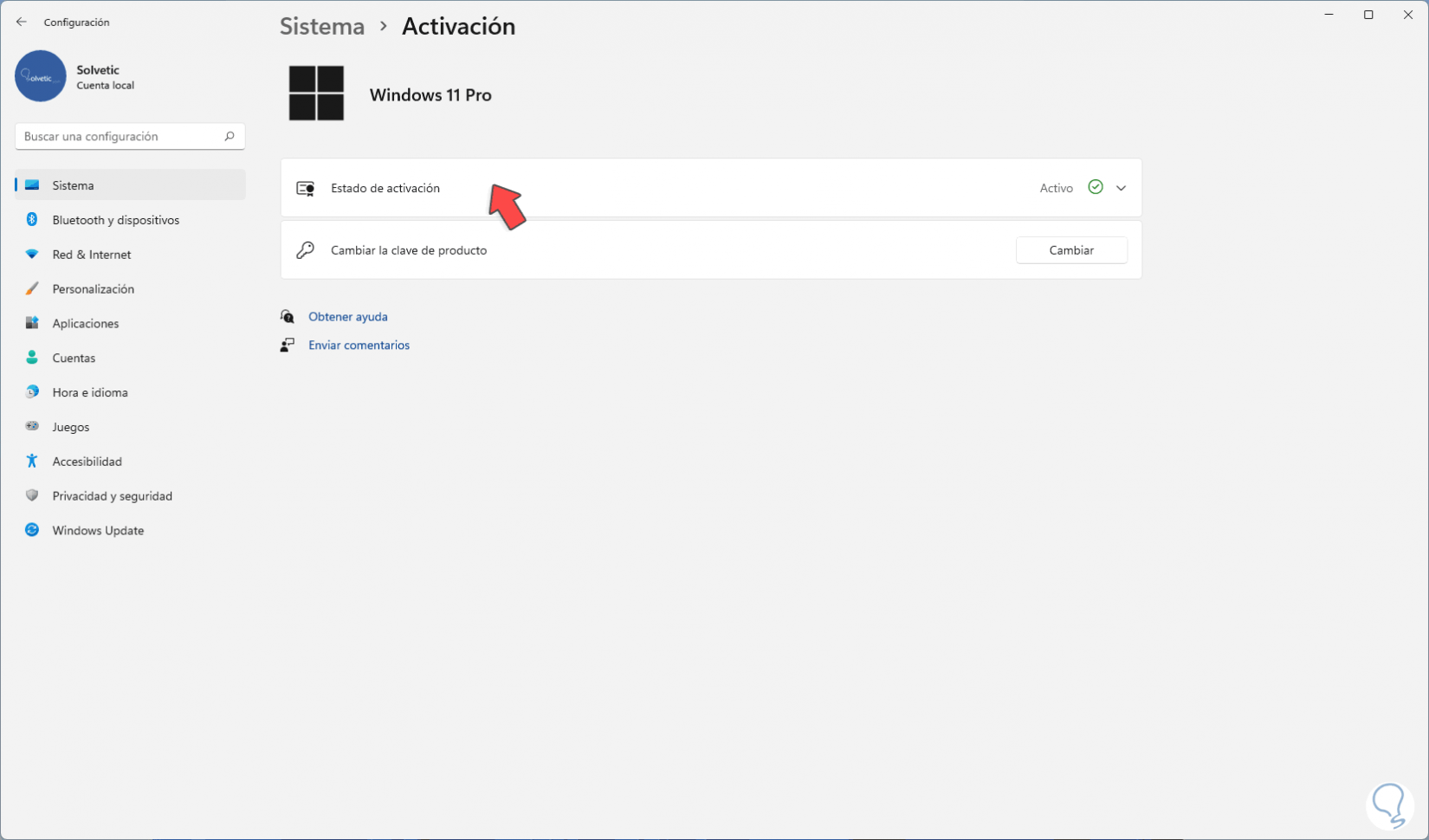Click the Sistema breadcrumb link

point(322,26)
